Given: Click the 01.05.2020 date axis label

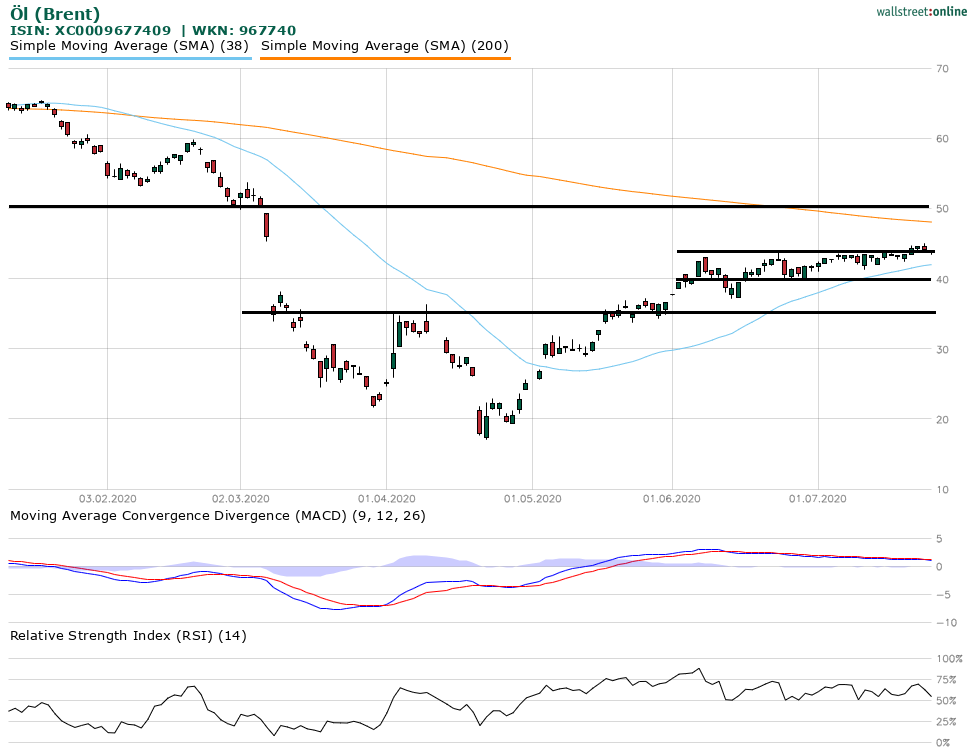Looking at the screenshot, I should (x=532, y=498).
